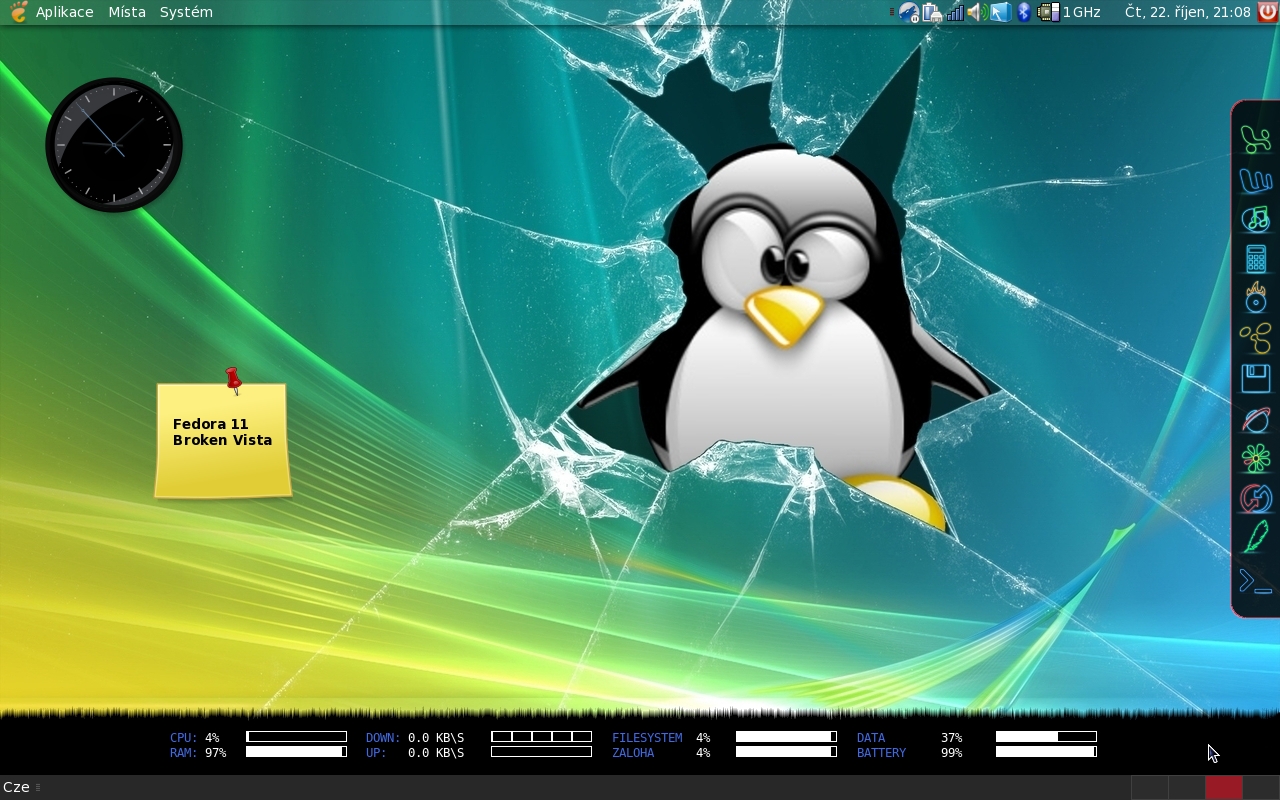Switch to the red highlighted workspace
Screen dimensions: 1280x800
[1223, 787]
